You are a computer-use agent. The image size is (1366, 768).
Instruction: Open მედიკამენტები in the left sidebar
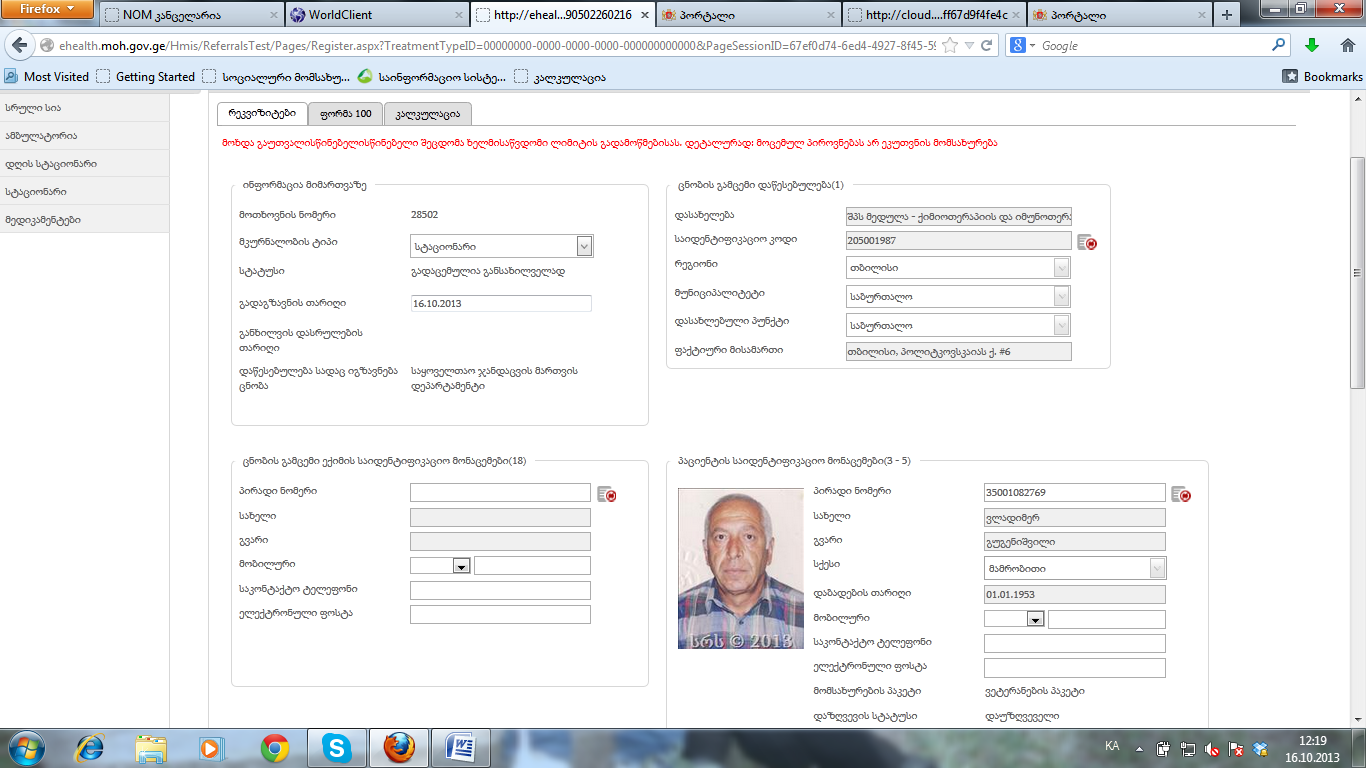[43, 220]
